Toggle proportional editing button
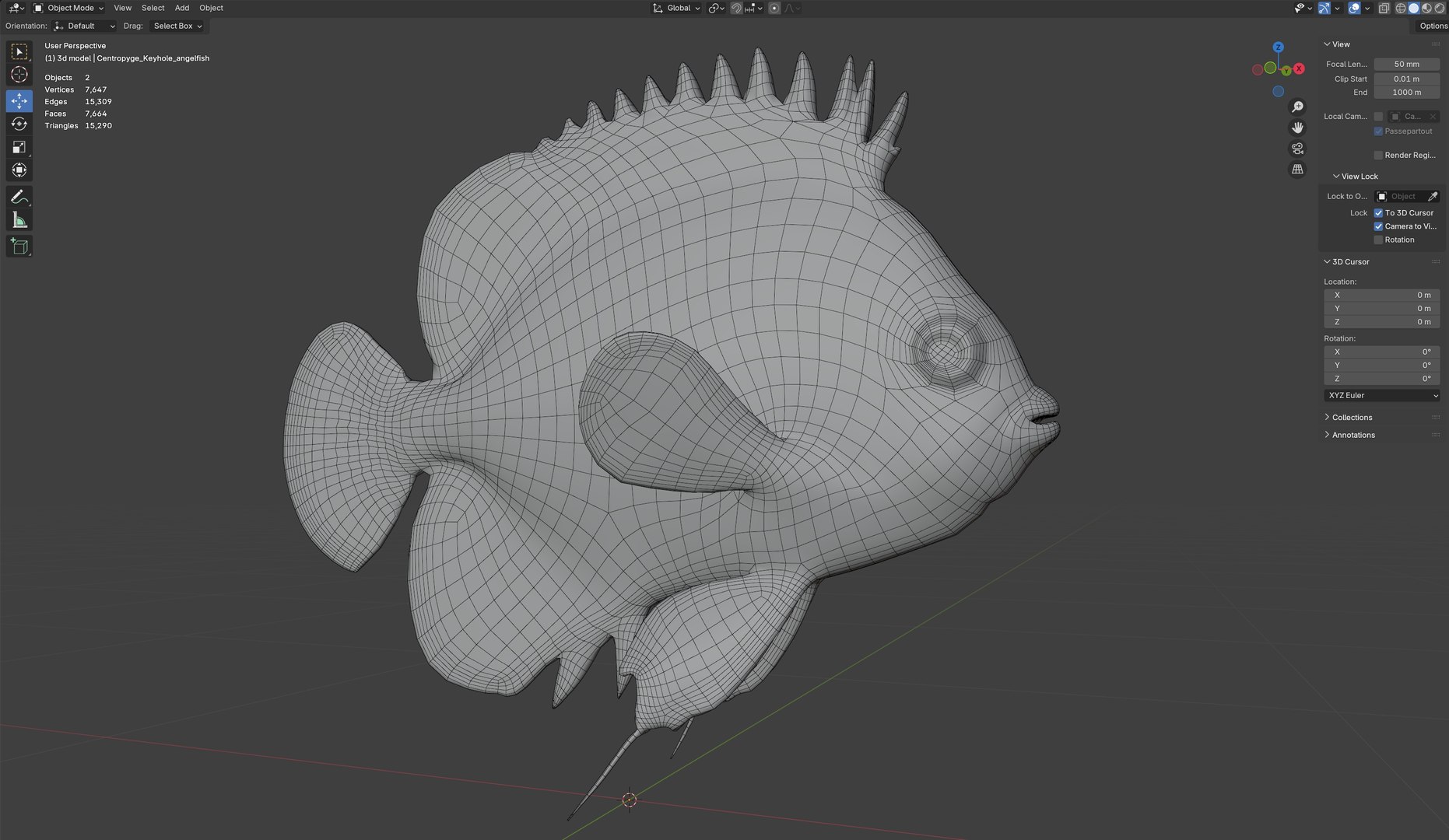The height and width of the screenshot is (840, 1449). point(774,8)
